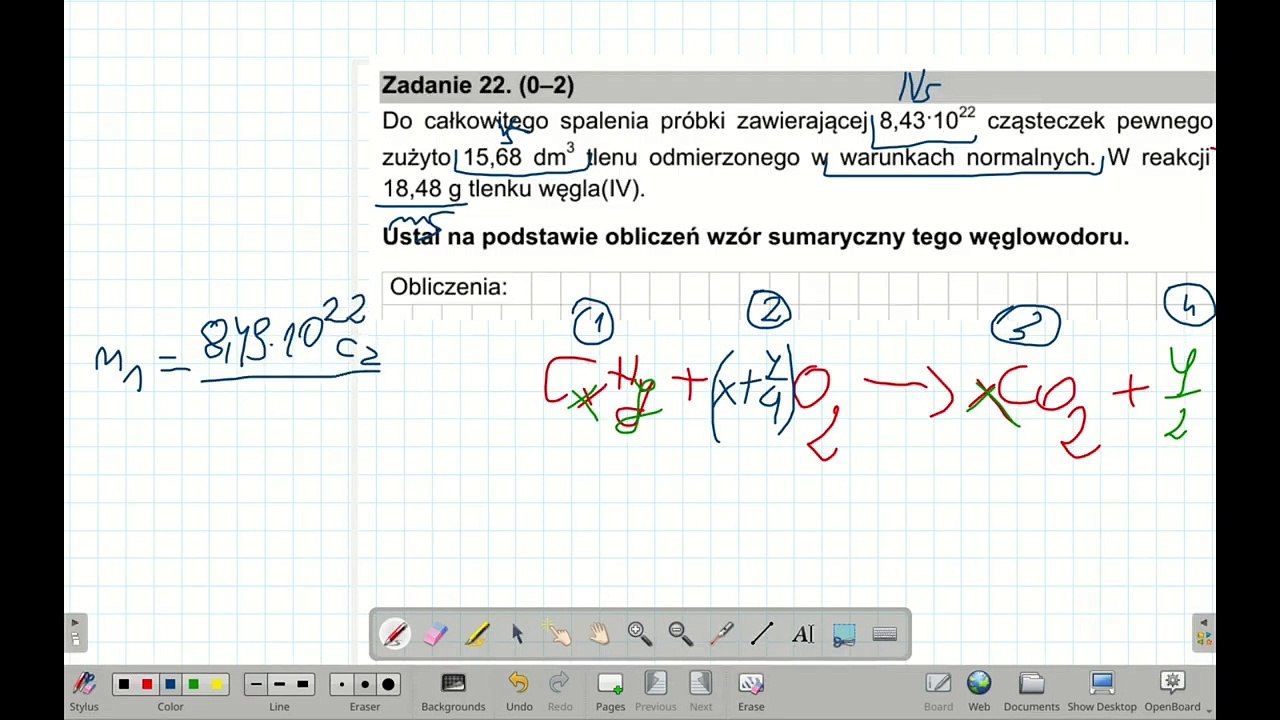Set large eraser size
Screen dimensions: 1280x720
[388, 684]
